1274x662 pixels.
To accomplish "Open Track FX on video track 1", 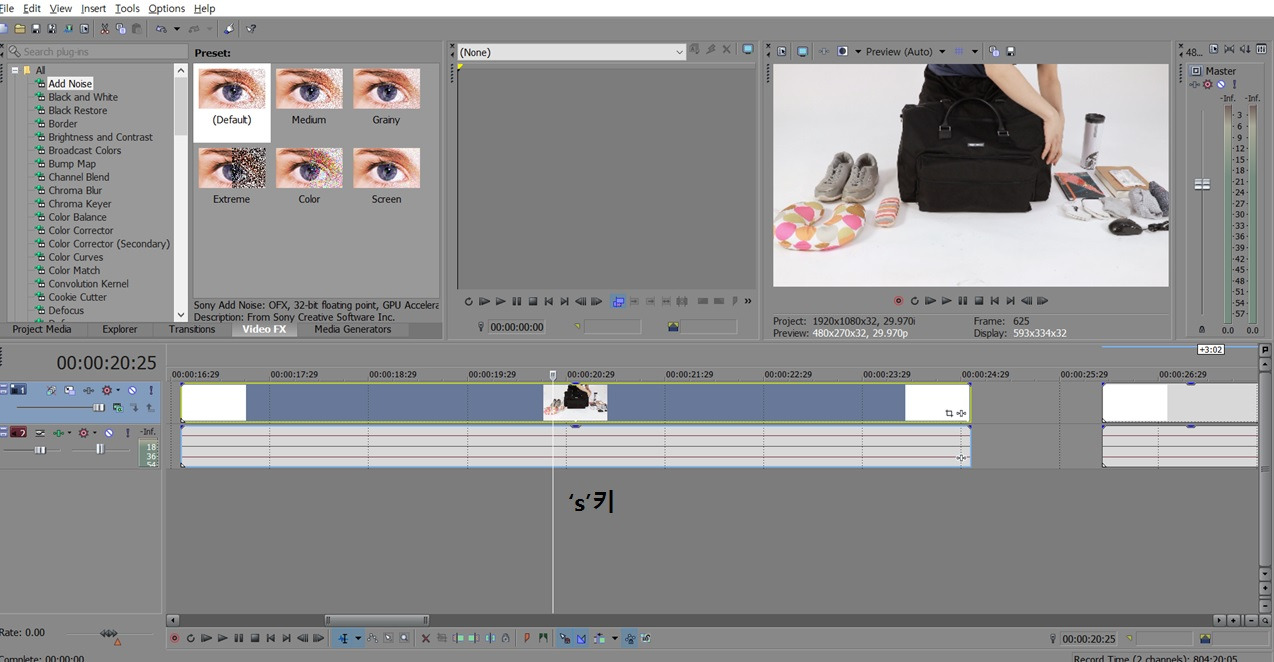I will [x=88, y=390].
